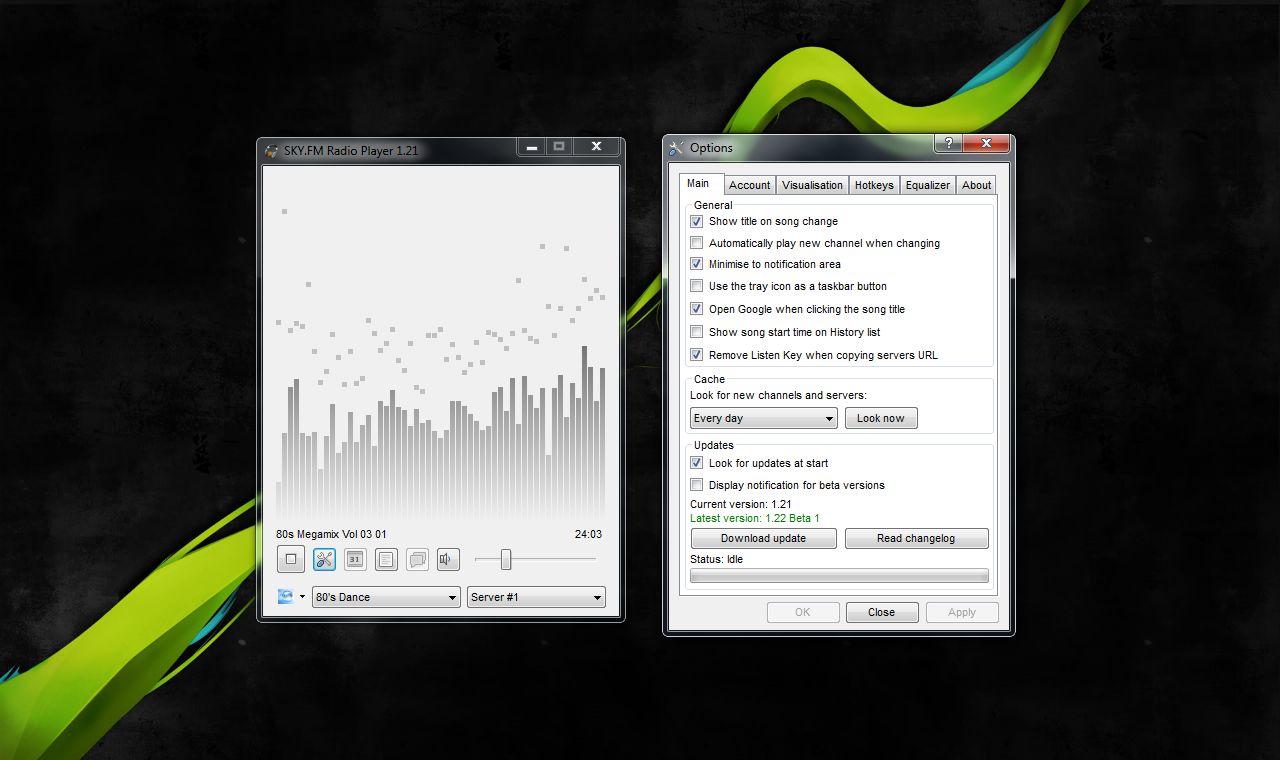Click the Latest version: 1.22 Beta 1 text

(755, 518)
